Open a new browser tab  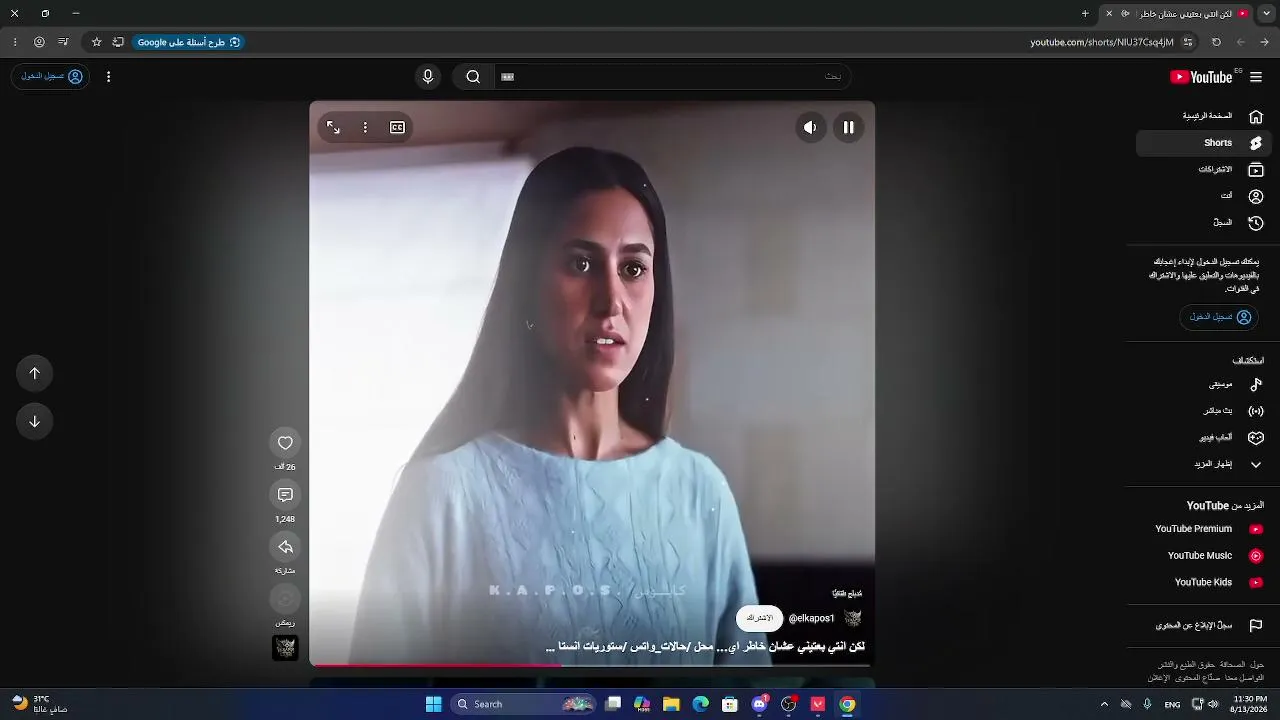coord(1085,14)
